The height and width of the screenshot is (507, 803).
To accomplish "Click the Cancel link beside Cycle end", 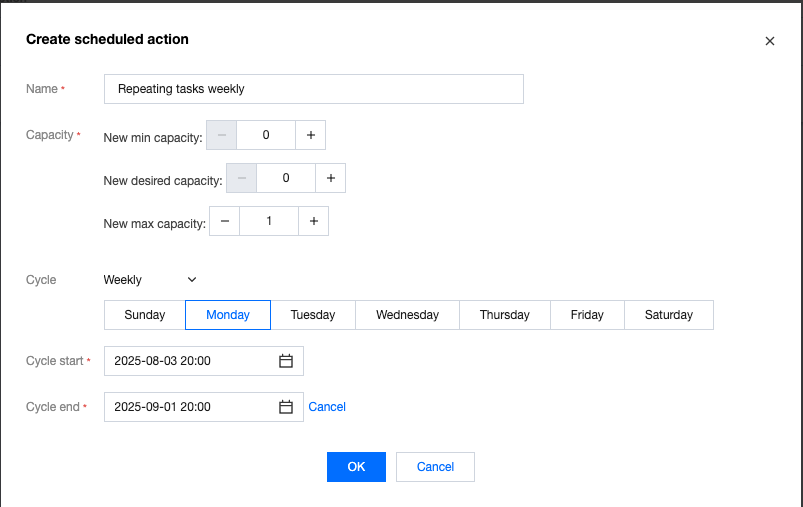I will pyautogui.click(x=327, y=407).
